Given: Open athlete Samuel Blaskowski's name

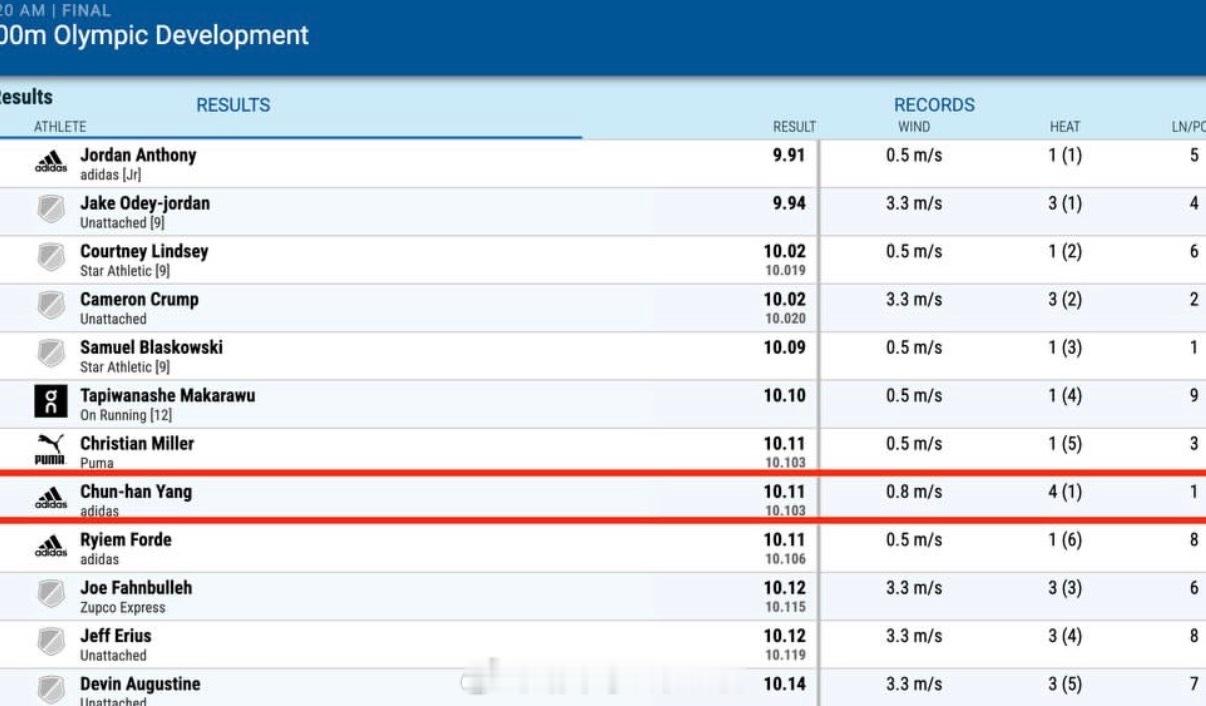Looking at the screenshot, I should pos(151,347).
